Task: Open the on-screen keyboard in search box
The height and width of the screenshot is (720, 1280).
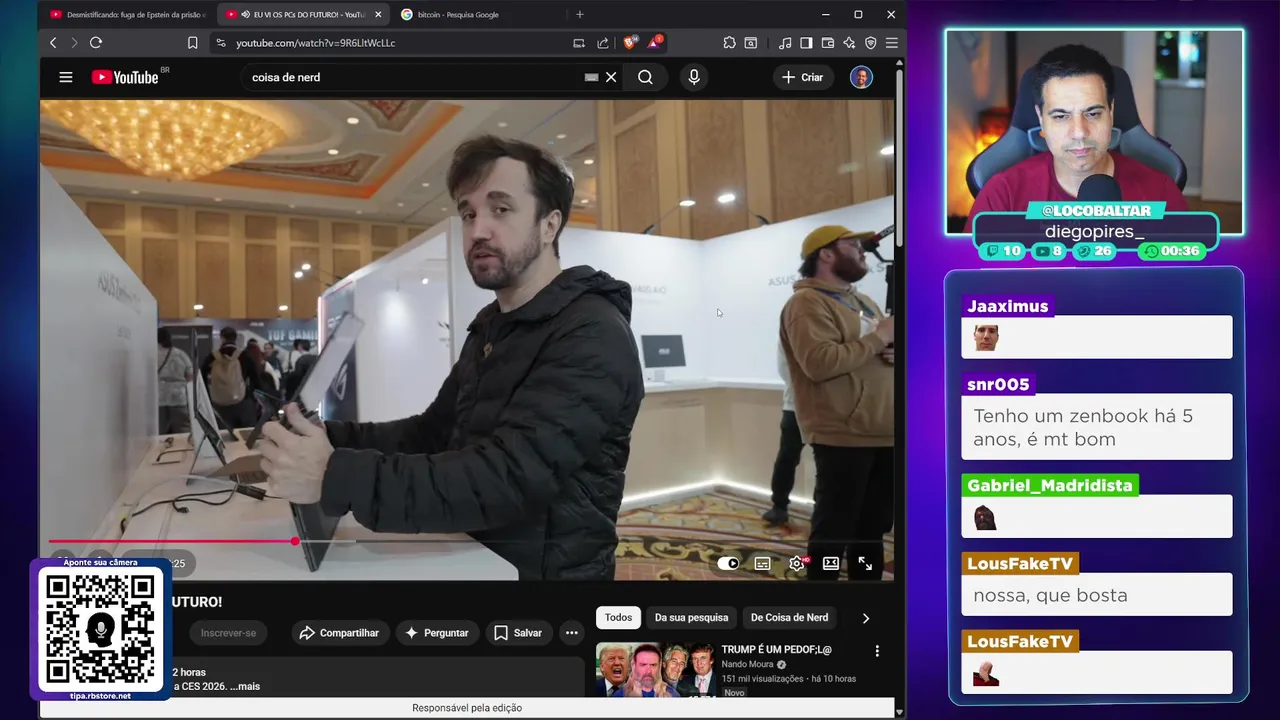Action: point(591,77)
